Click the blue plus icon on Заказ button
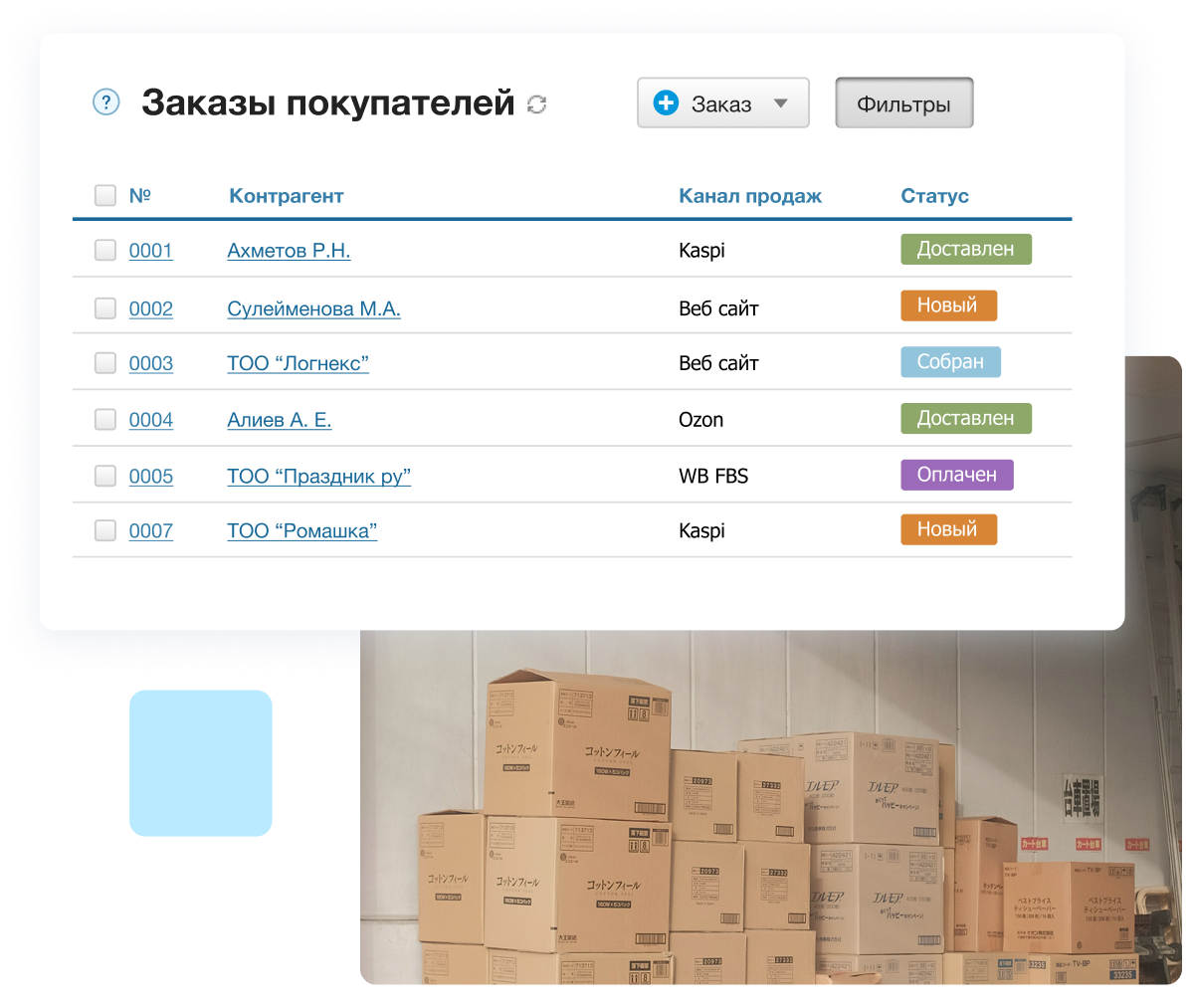Screen dimensions: 1194x1008 tap(666, 102)
